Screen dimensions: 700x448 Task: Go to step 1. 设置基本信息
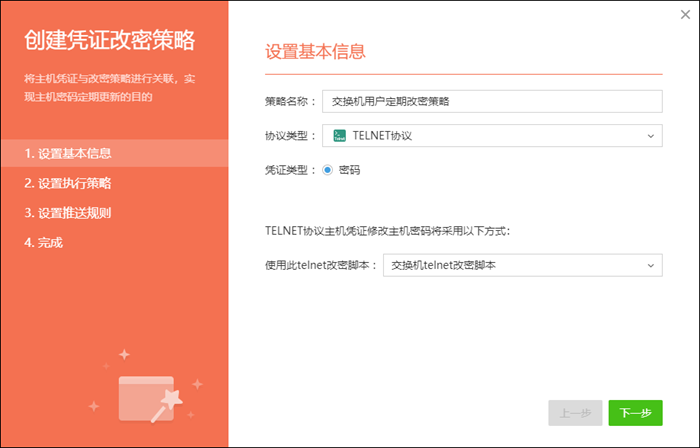point(68,154)
